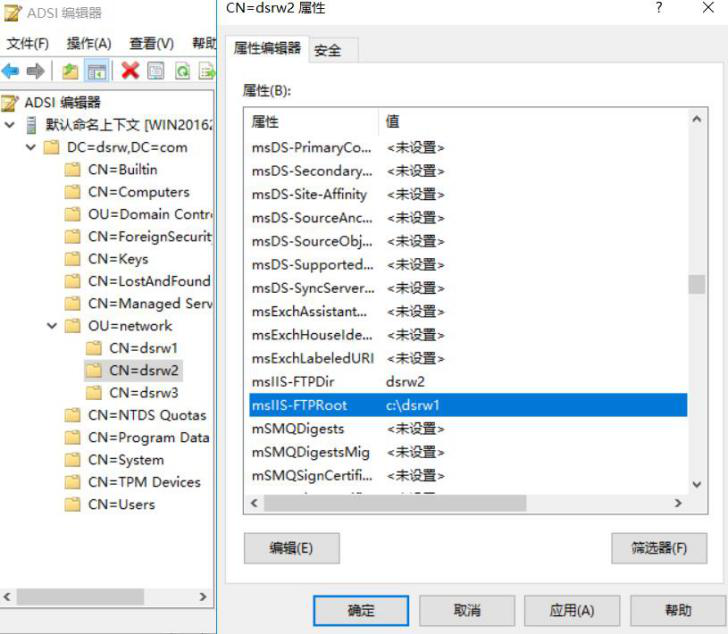
Task: Click the 取消 button
Action: 467,610
